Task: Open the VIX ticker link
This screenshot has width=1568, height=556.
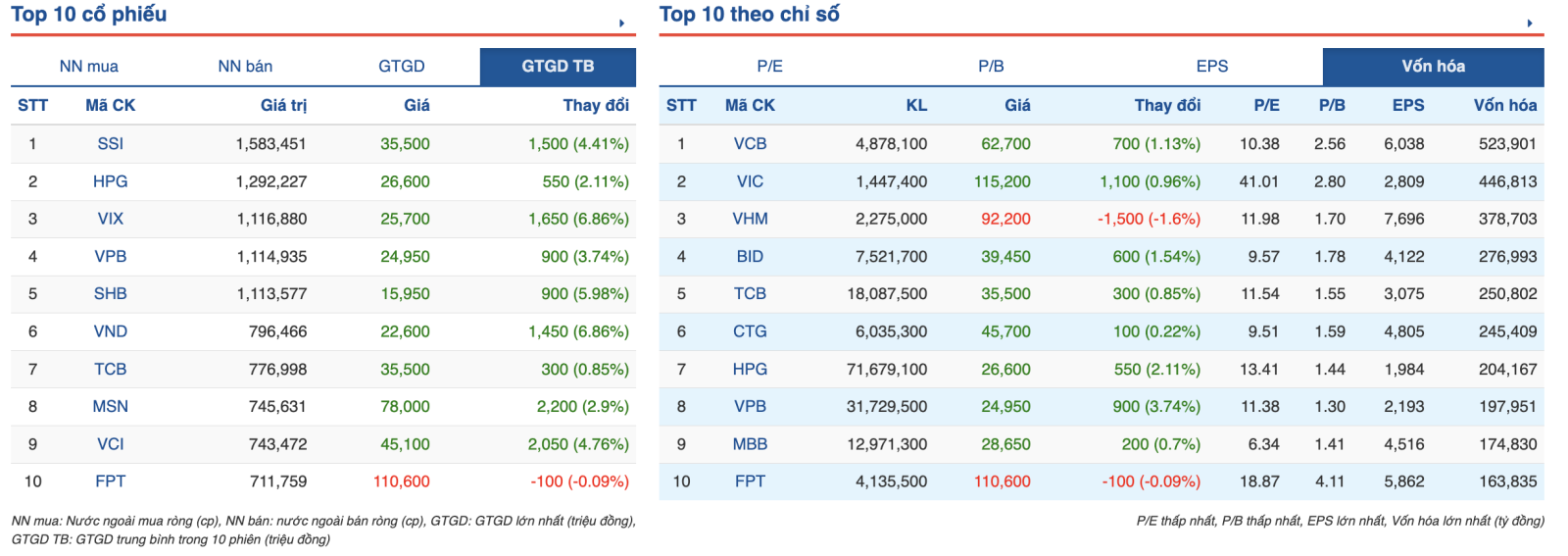Action: pyautogui.click(x=111, y=219)
